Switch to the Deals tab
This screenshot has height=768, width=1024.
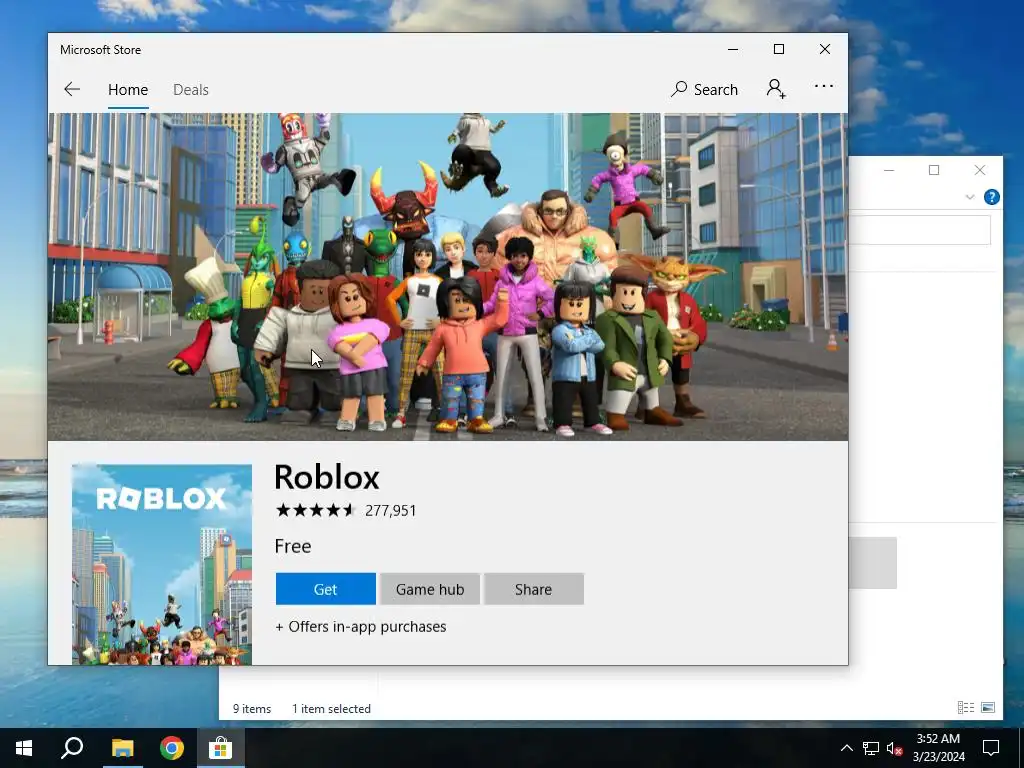[x=191, y=89]
